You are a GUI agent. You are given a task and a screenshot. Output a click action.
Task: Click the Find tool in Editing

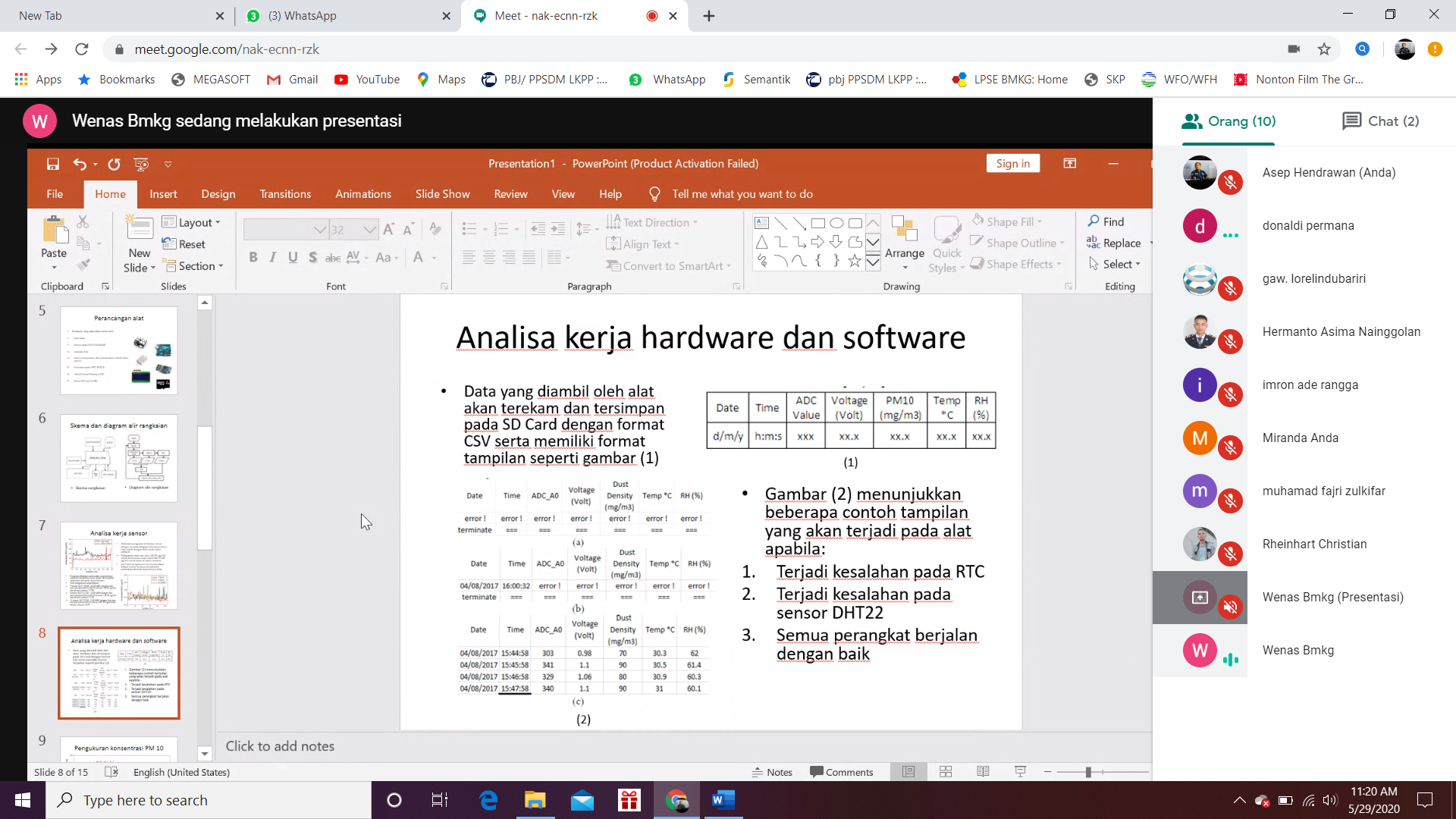[1106, 221]
